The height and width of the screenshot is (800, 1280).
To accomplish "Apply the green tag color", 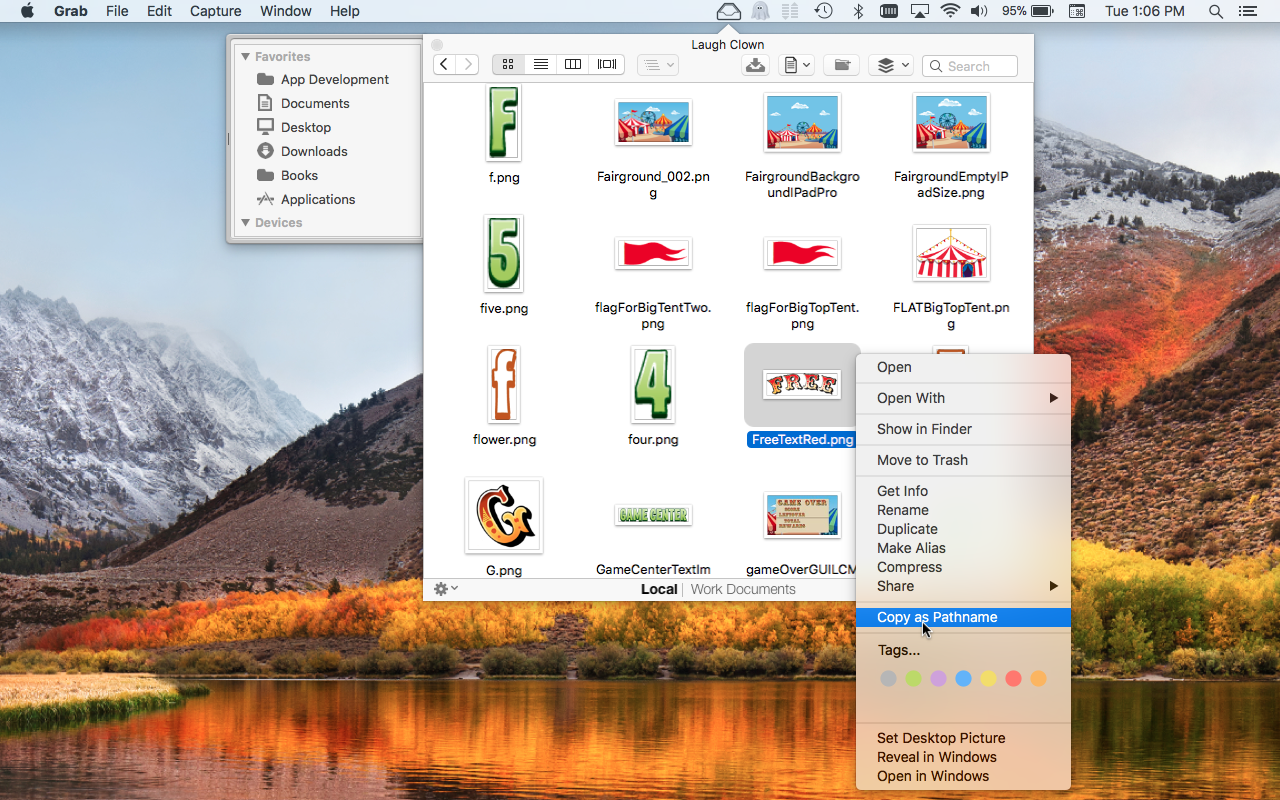I will 913,679.
